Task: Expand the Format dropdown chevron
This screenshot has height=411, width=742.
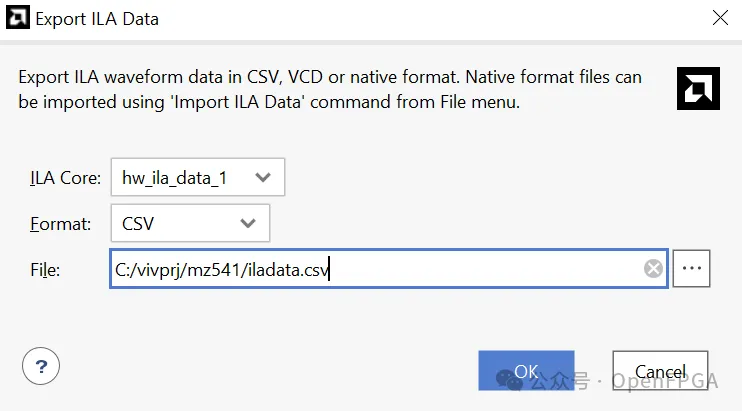Action: [x=248, y=223]
